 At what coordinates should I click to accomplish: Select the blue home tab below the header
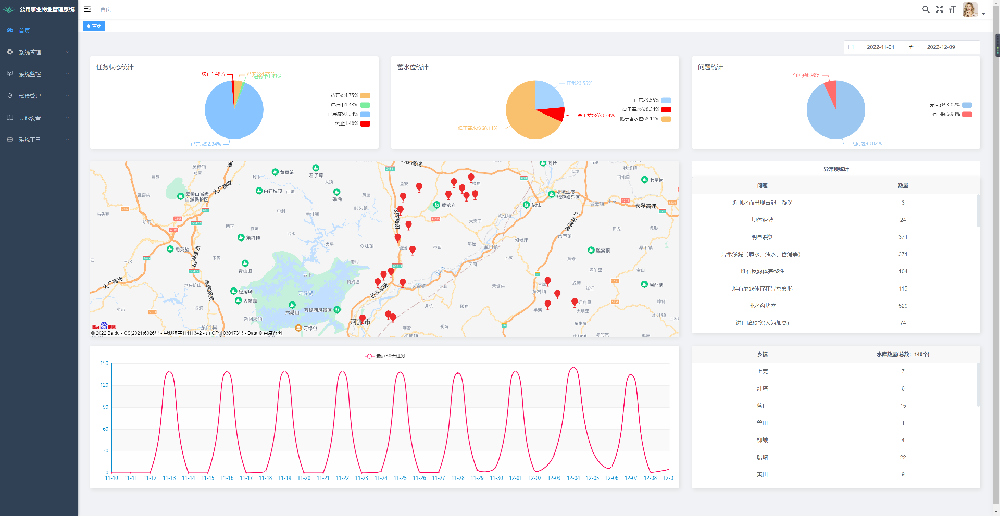[94, 26]
